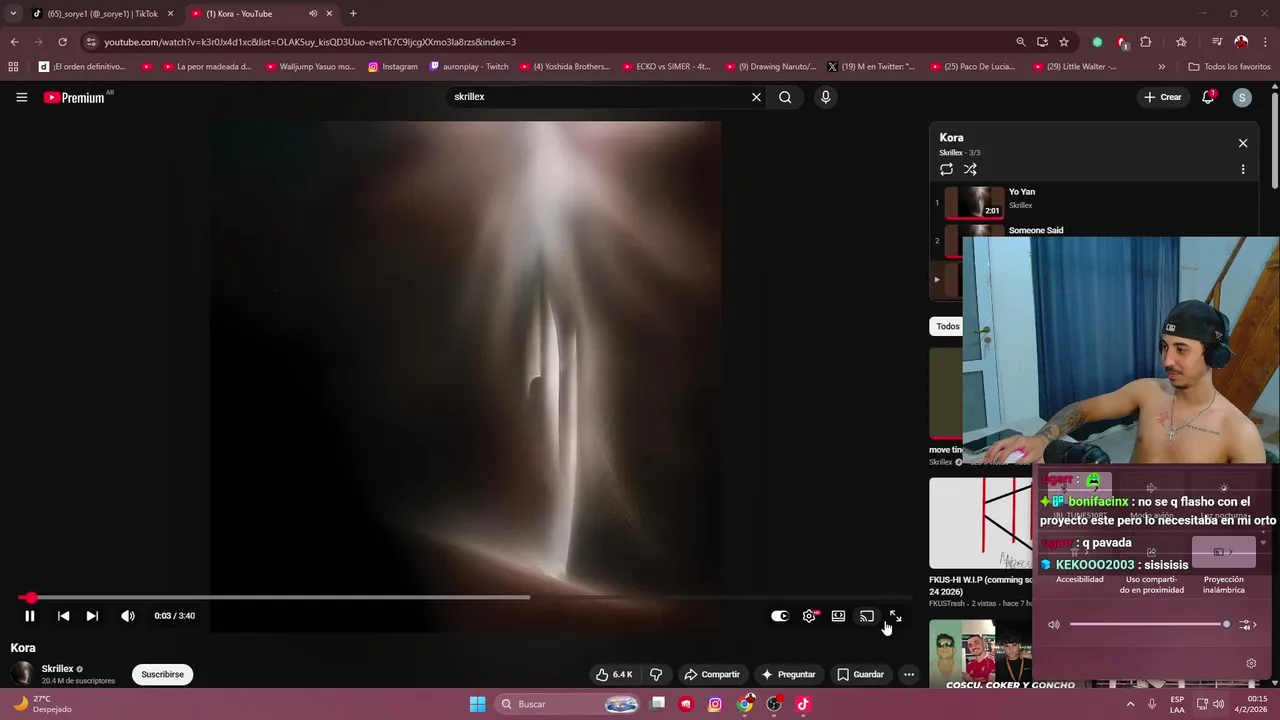Toggle playlist loop
The height and width of the screenshot is (720, 1280).
pyautogui.click(x=946, y=169)
